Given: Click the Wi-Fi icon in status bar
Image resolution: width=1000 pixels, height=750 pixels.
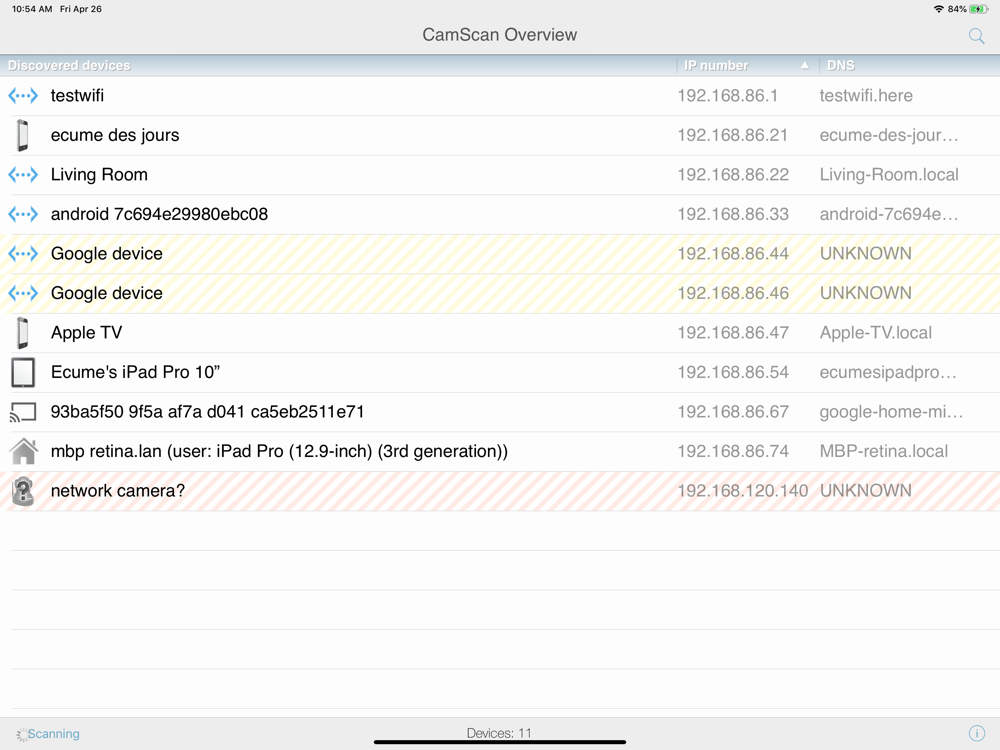Looking at the screenshot, I should 938,9.
